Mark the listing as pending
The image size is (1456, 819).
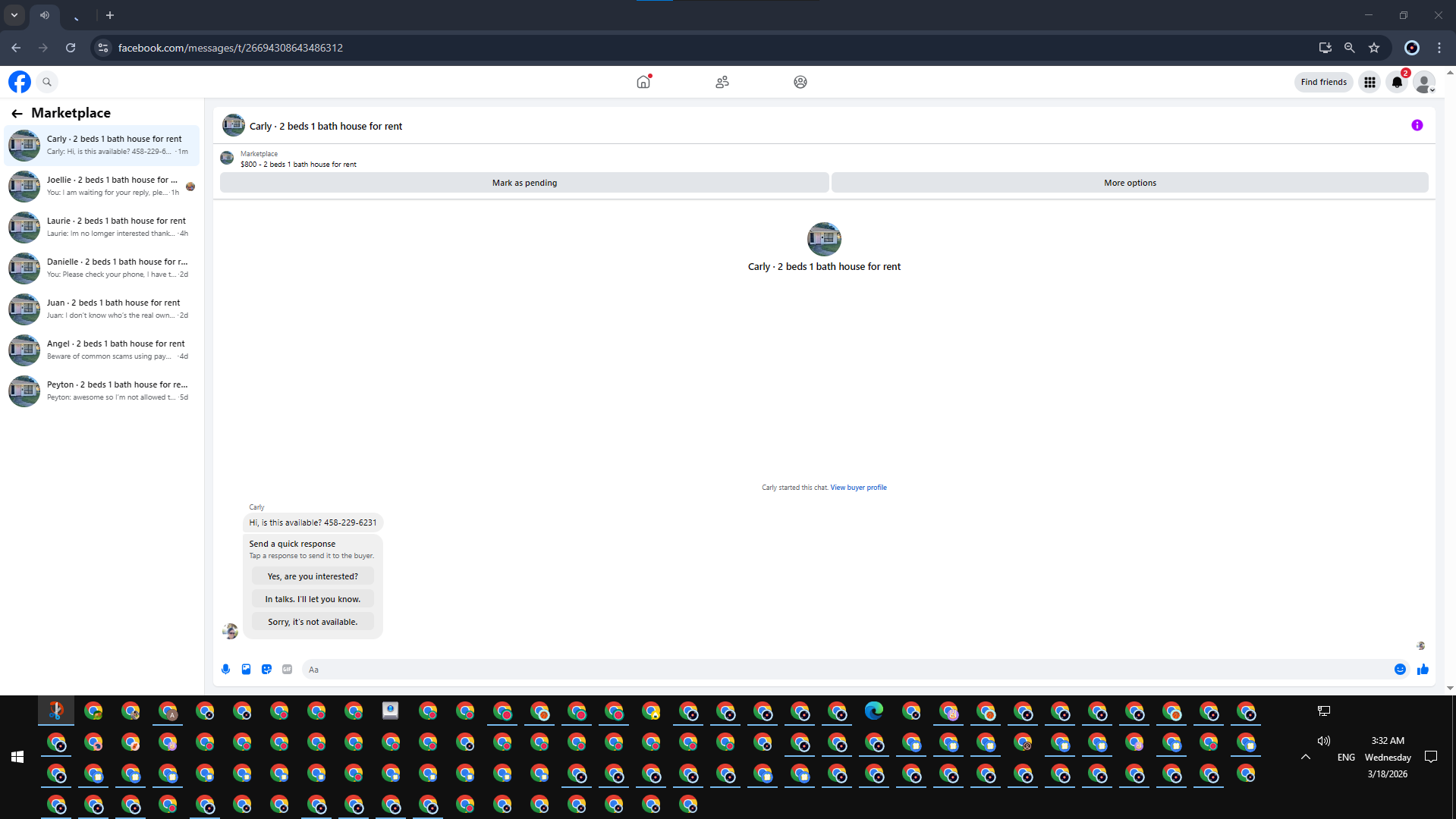point(524,183)
